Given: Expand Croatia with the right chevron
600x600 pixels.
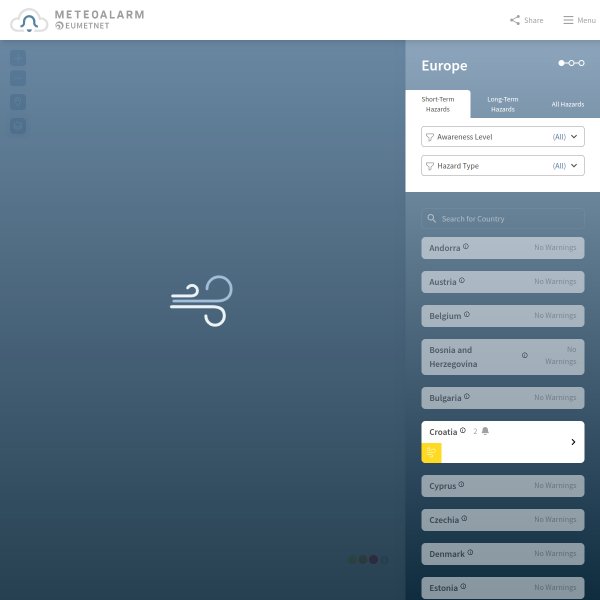Looking at the screenshot, I should tap(573, 442).
